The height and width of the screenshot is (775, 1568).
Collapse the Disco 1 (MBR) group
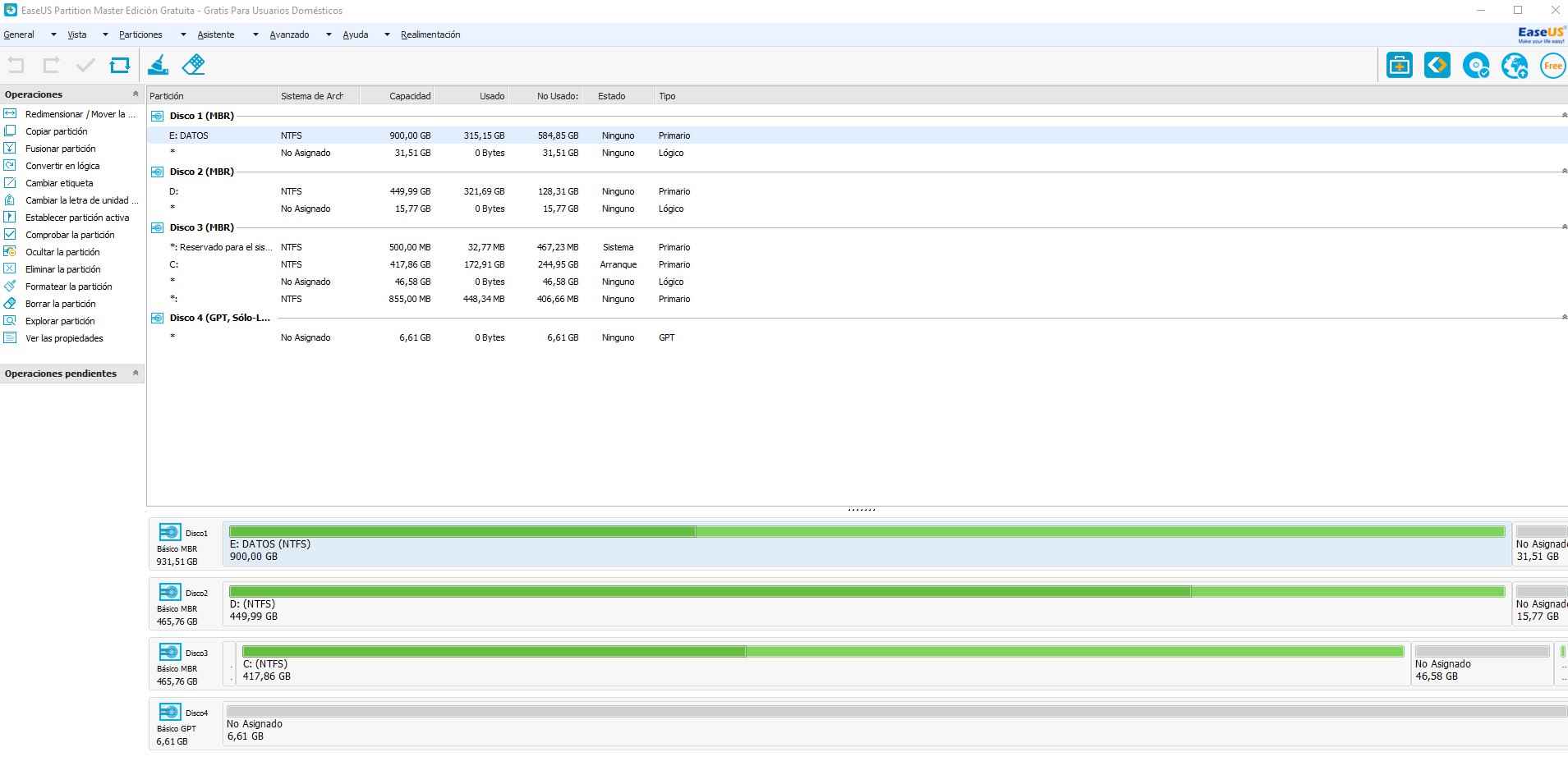pos(1563,116)
